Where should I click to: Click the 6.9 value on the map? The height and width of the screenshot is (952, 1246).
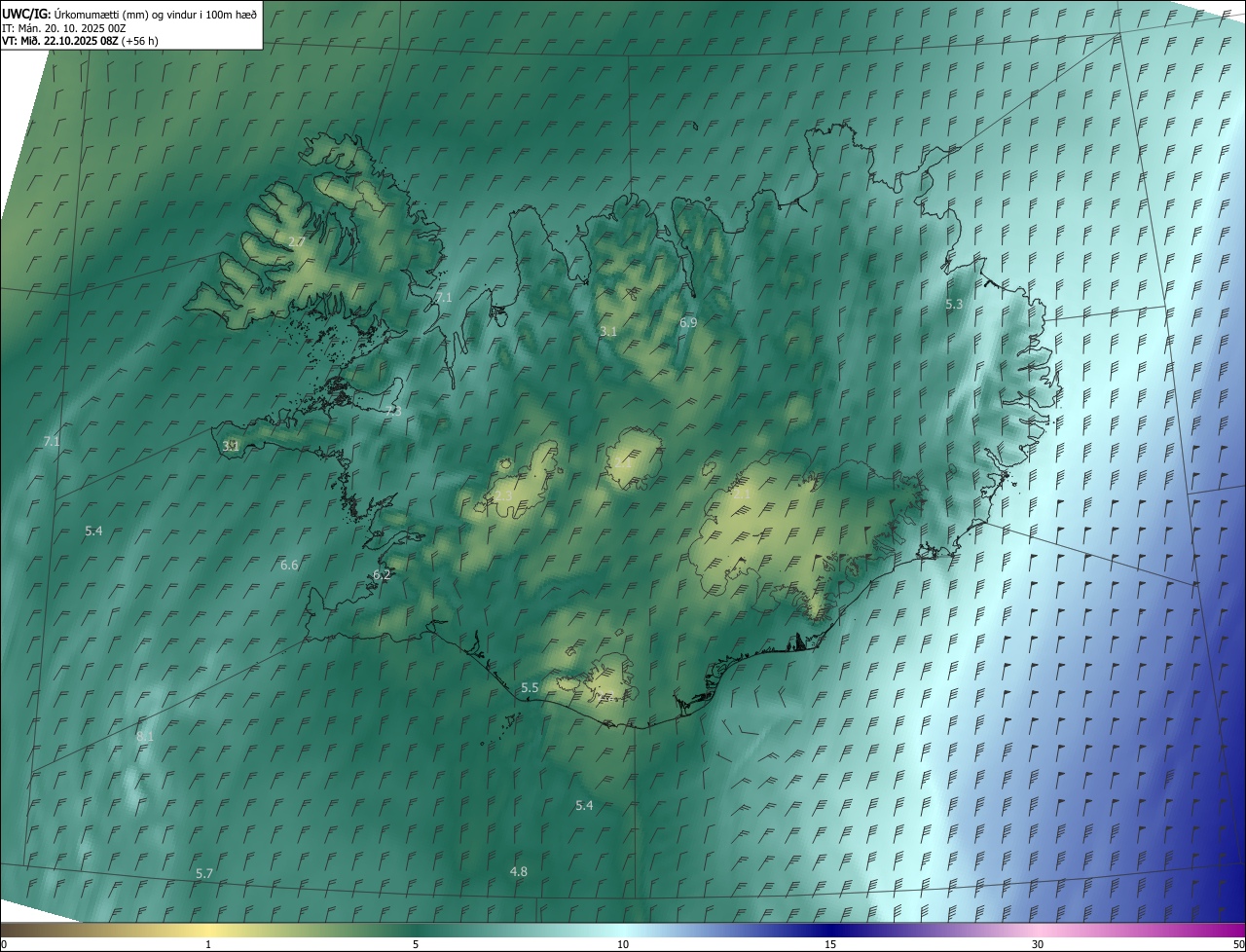tap(688, 322)
